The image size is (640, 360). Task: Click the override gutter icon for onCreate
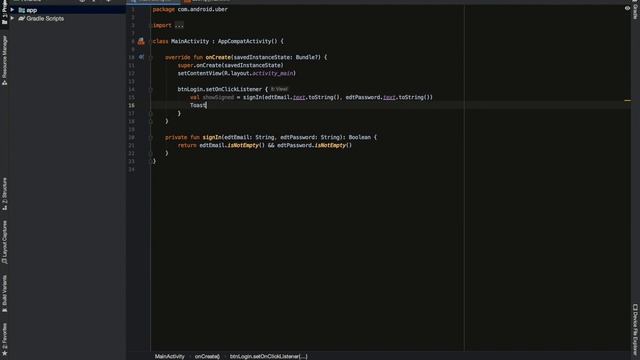pos(141,57)
